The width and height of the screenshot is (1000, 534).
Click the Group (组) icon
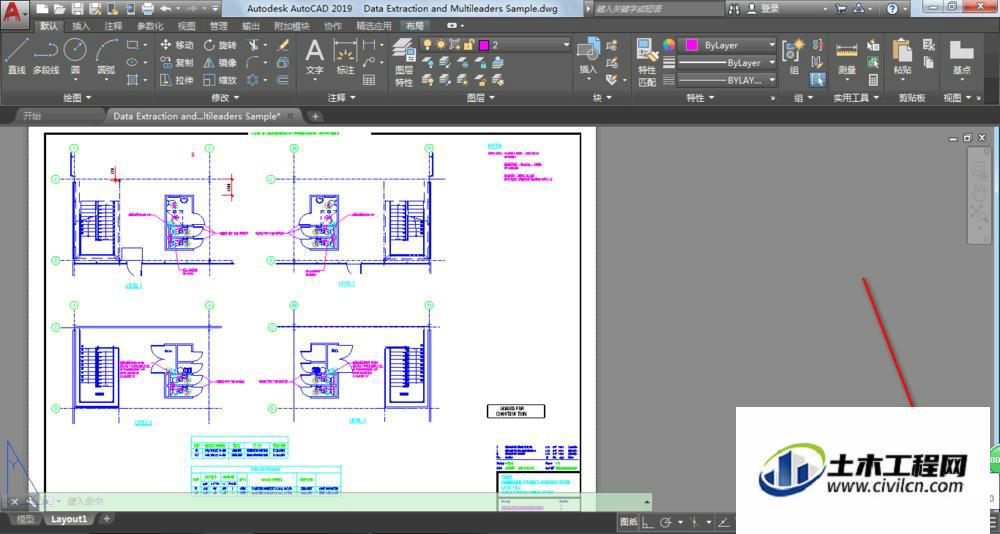(794, 57)
